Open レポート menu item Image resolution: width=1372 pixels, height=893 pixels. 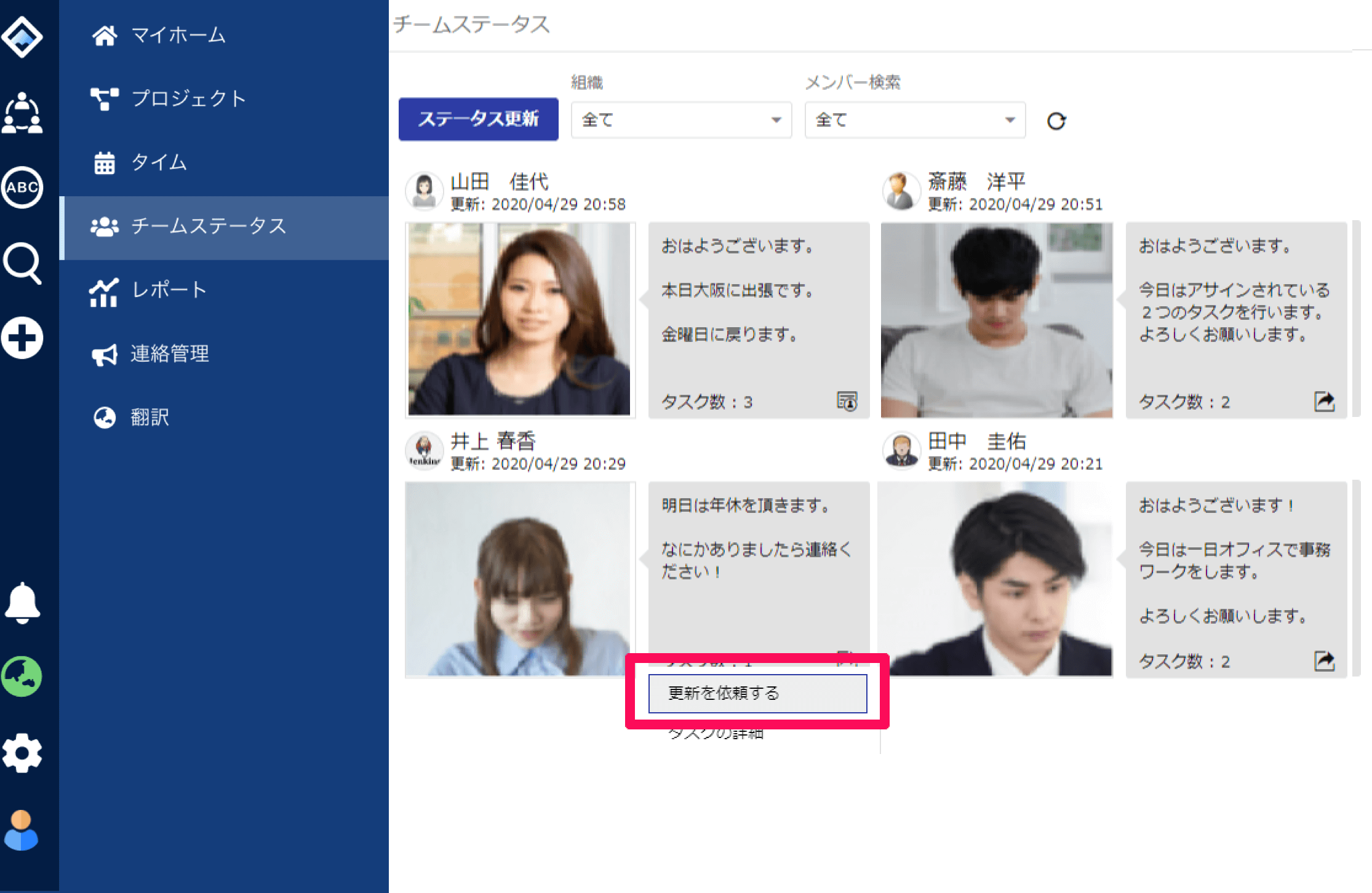tap(225, 290)
